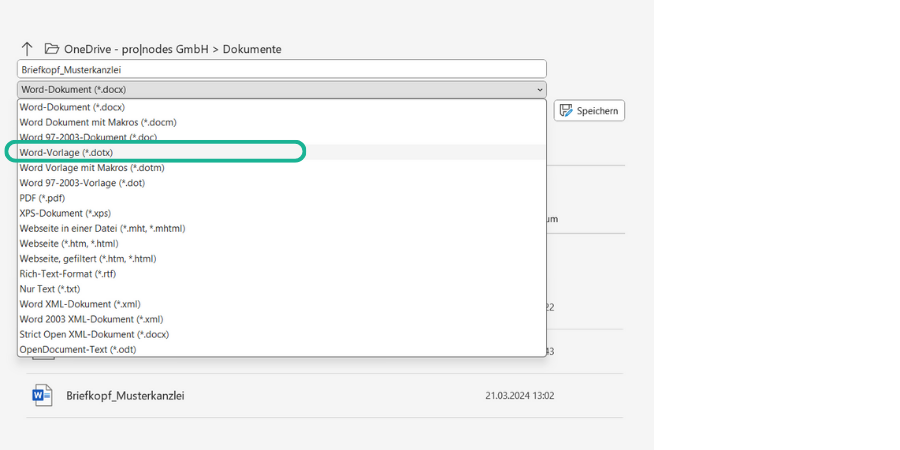Viewport: 900px width, 450px height.
Task: Click the Word file icon for Briefkopf_Musterkanzlei
Action: point(42,395)
